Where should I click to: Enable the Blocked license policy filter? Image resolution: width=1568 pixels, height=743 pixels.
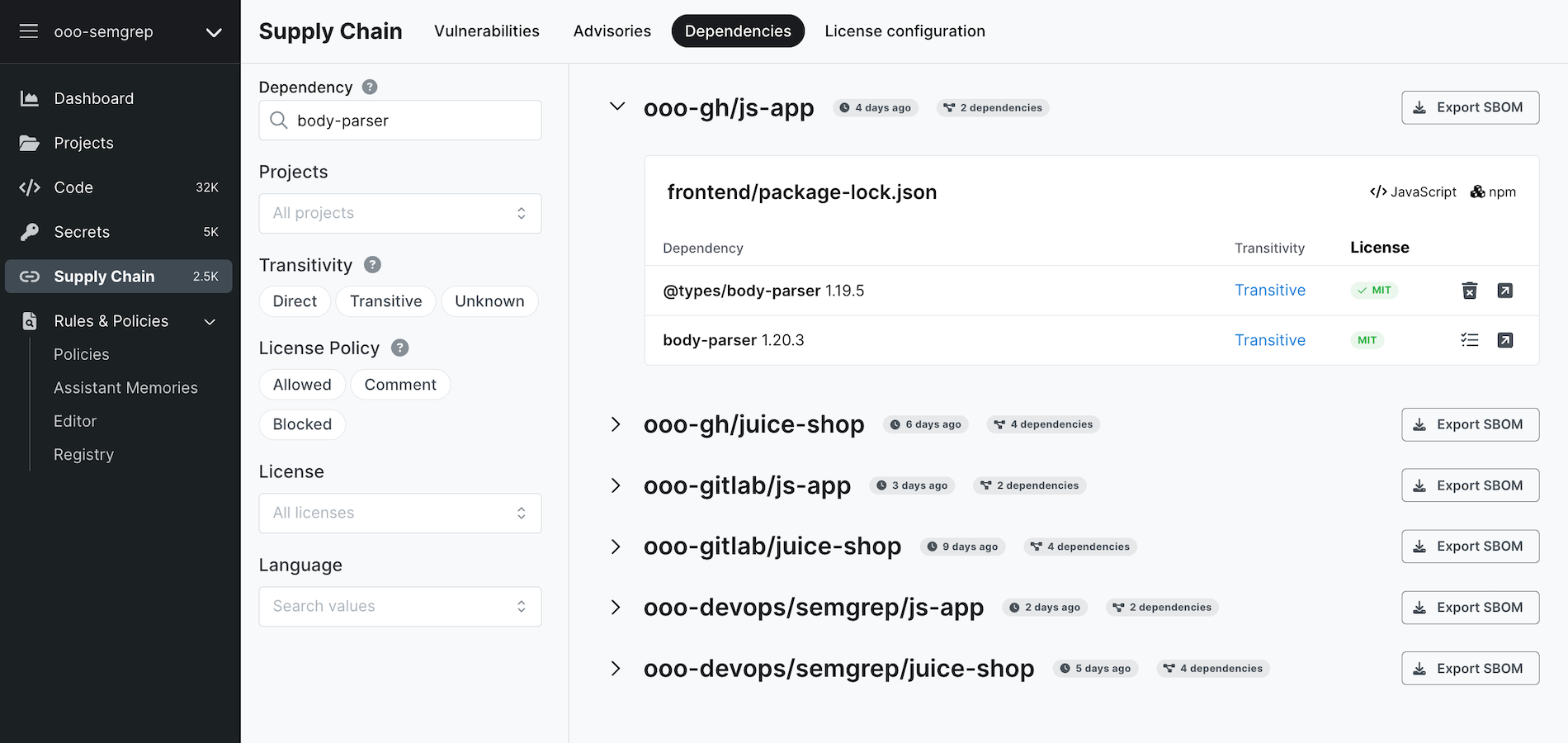click(302, 424)
